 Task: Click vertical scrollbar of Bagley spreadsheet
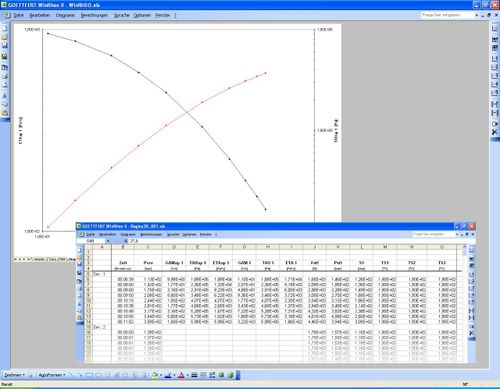[464, 303]
